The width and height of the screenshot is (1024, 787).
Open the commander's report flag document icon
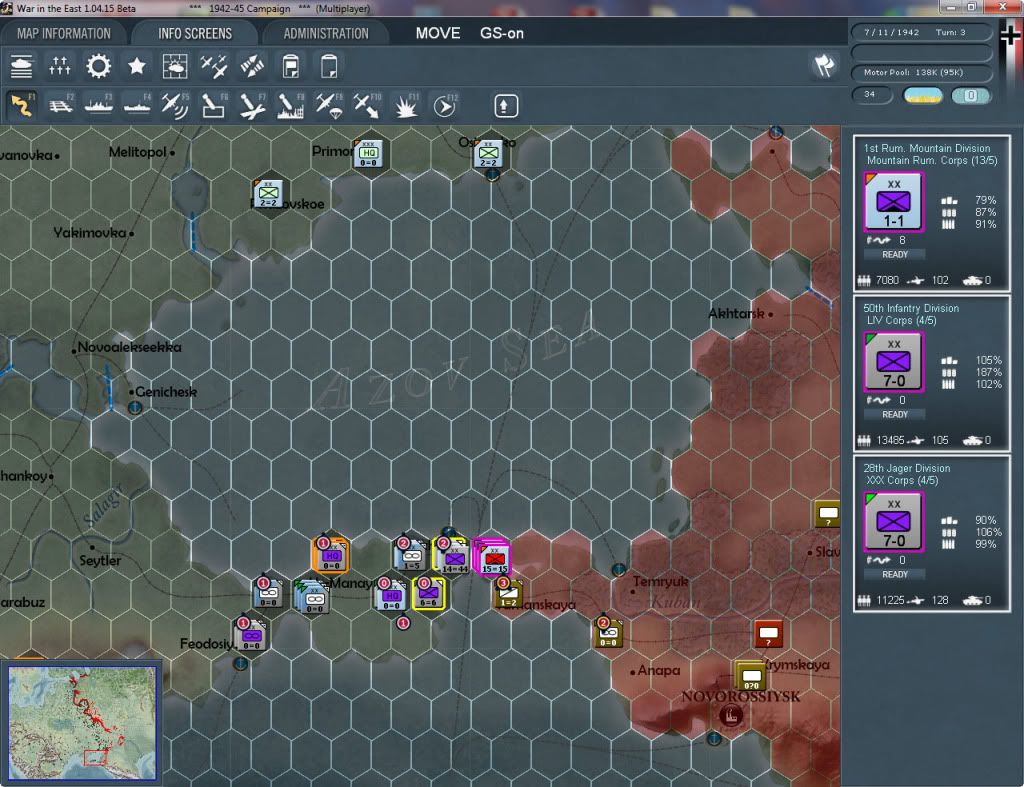pos(291,67)
